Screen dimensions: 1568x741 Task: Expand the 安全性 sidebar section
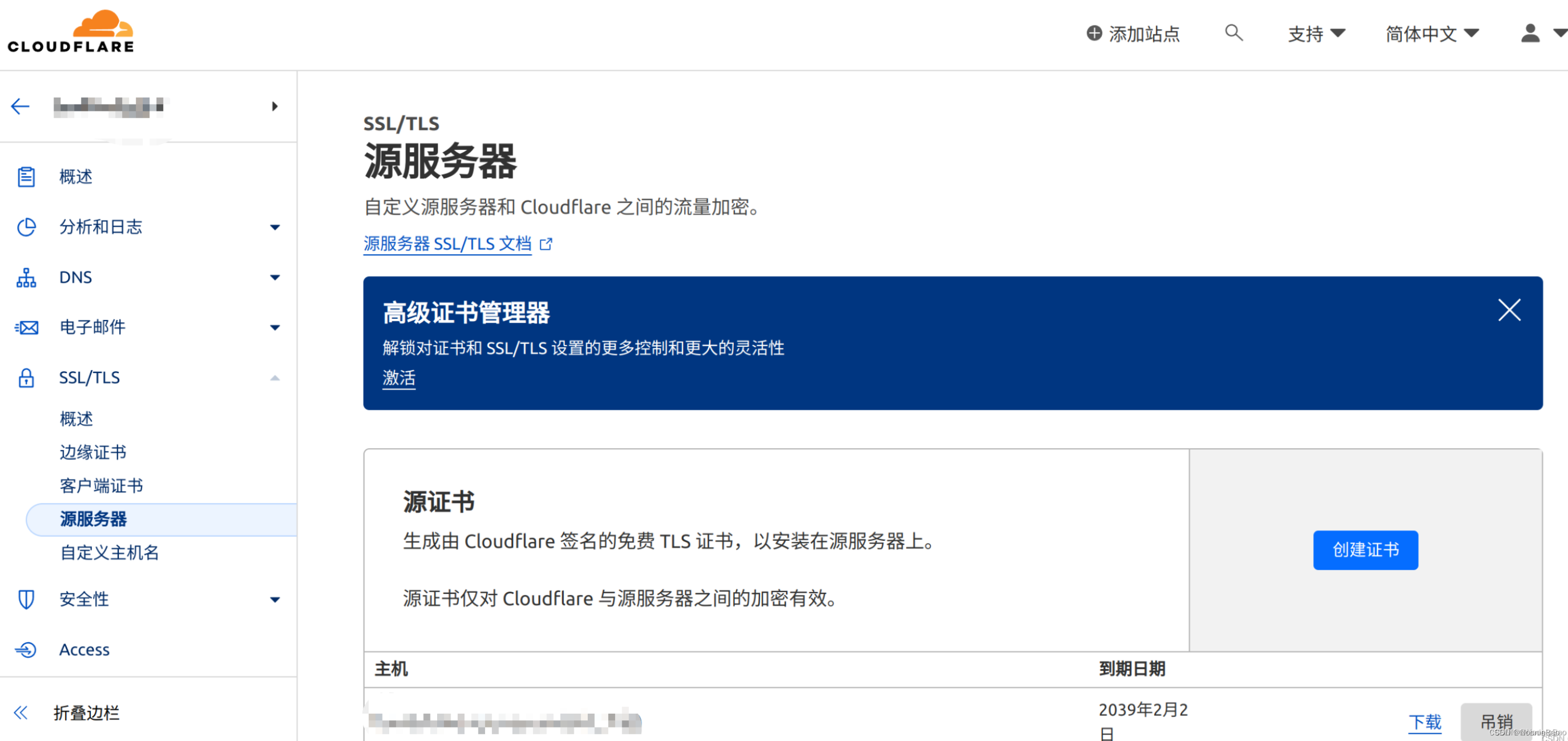coord(276,599)
